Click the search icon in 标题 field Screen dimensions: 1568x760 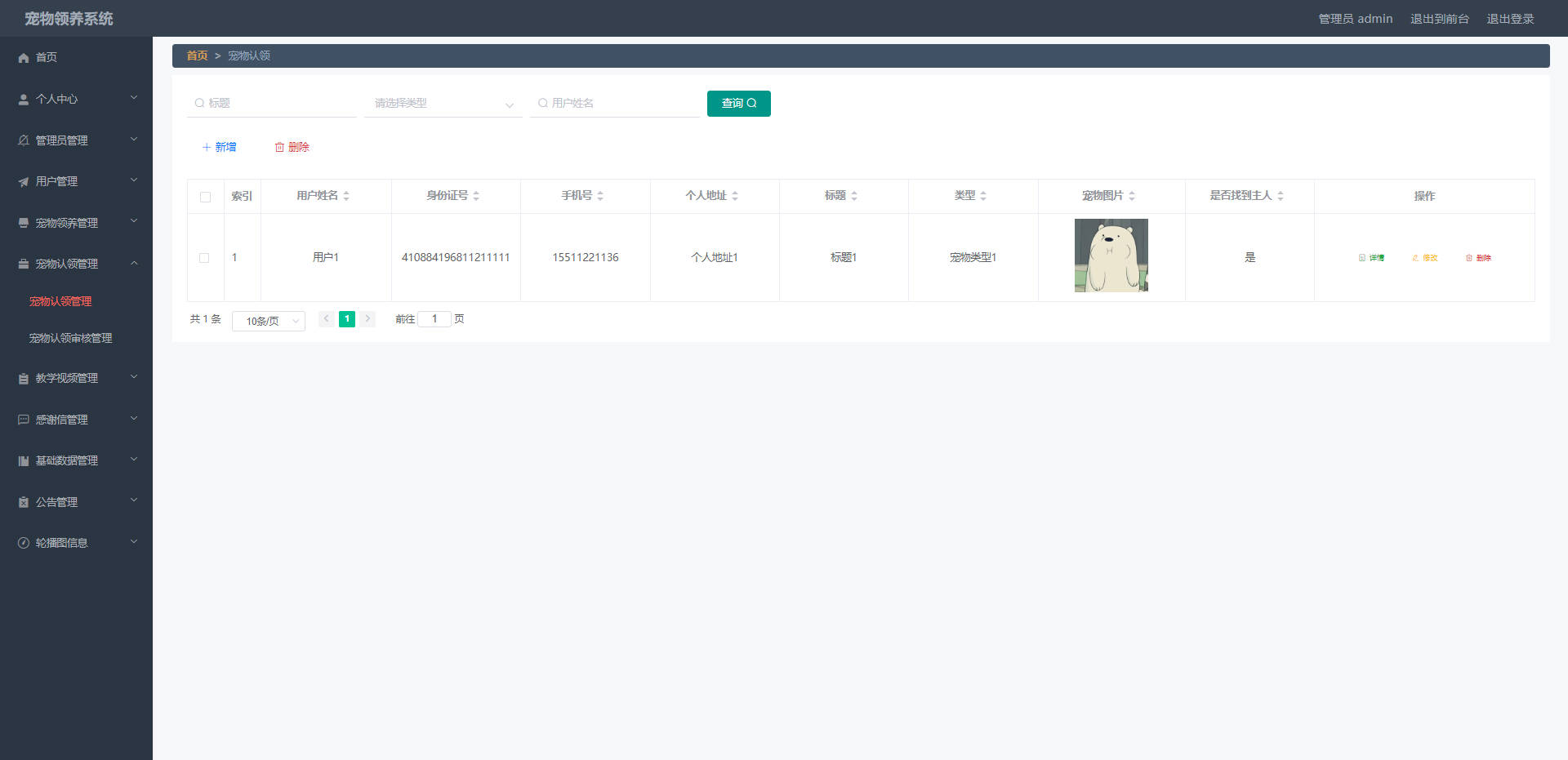click(x=199, y=103)
